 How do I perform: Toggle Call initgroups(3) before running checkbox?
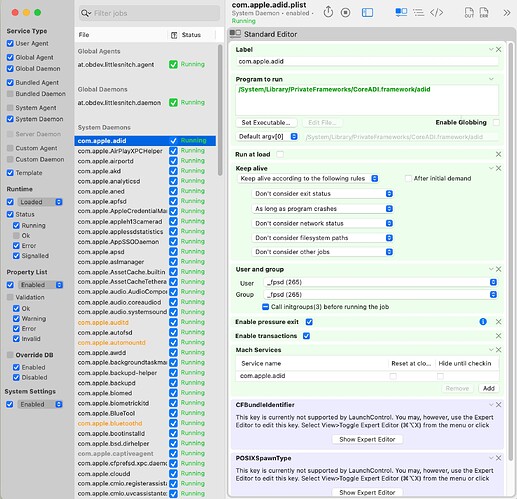point(265,307)
